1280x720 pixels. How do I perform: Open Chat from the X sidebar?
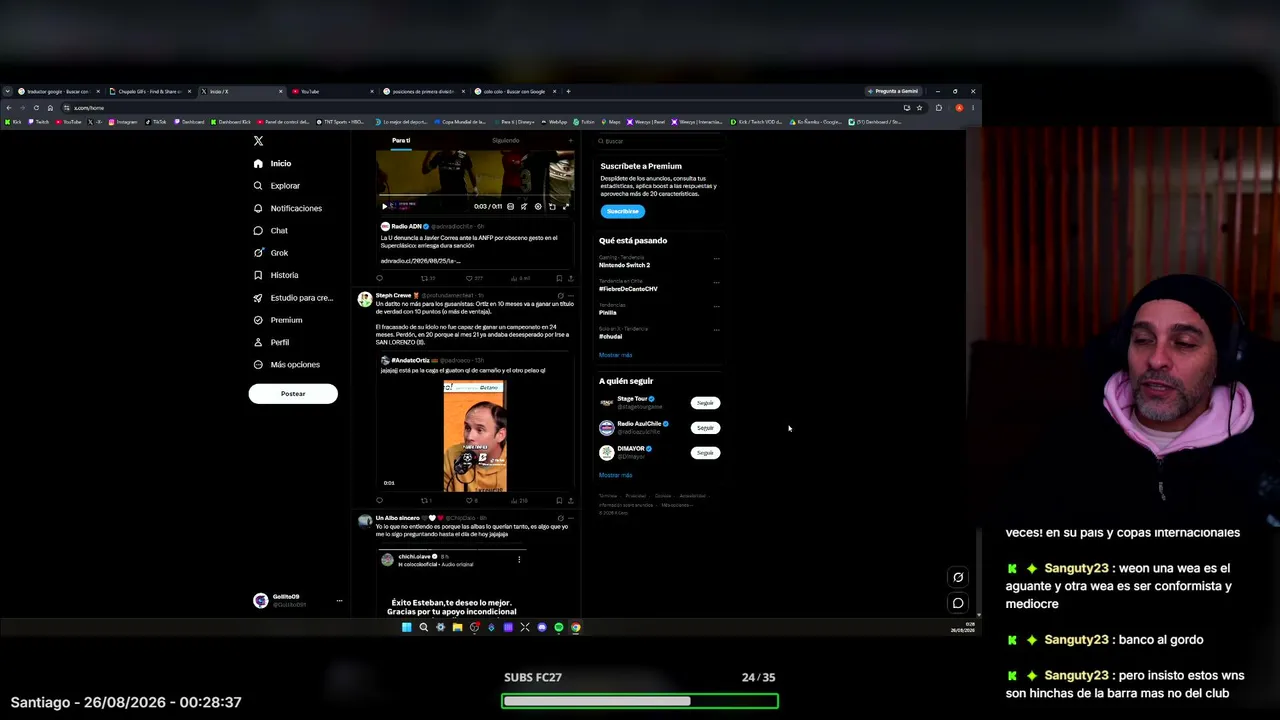click(x=271, y=231)
